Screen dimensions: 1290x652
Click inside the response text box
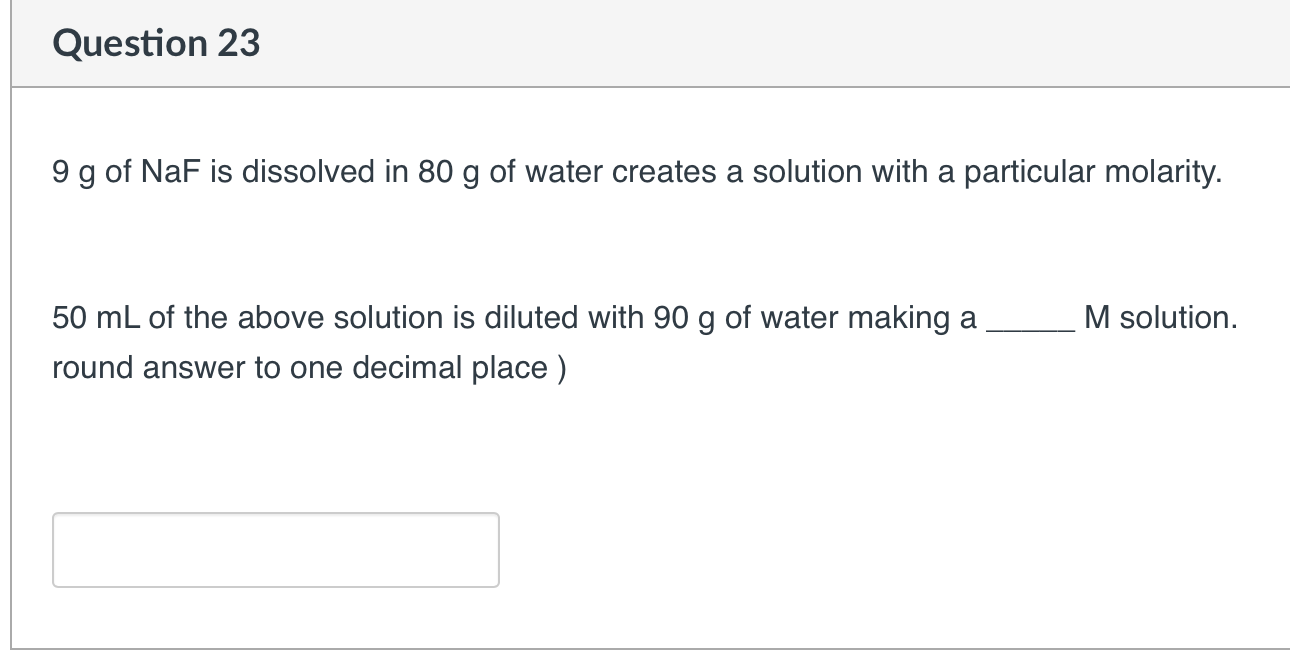275,549
